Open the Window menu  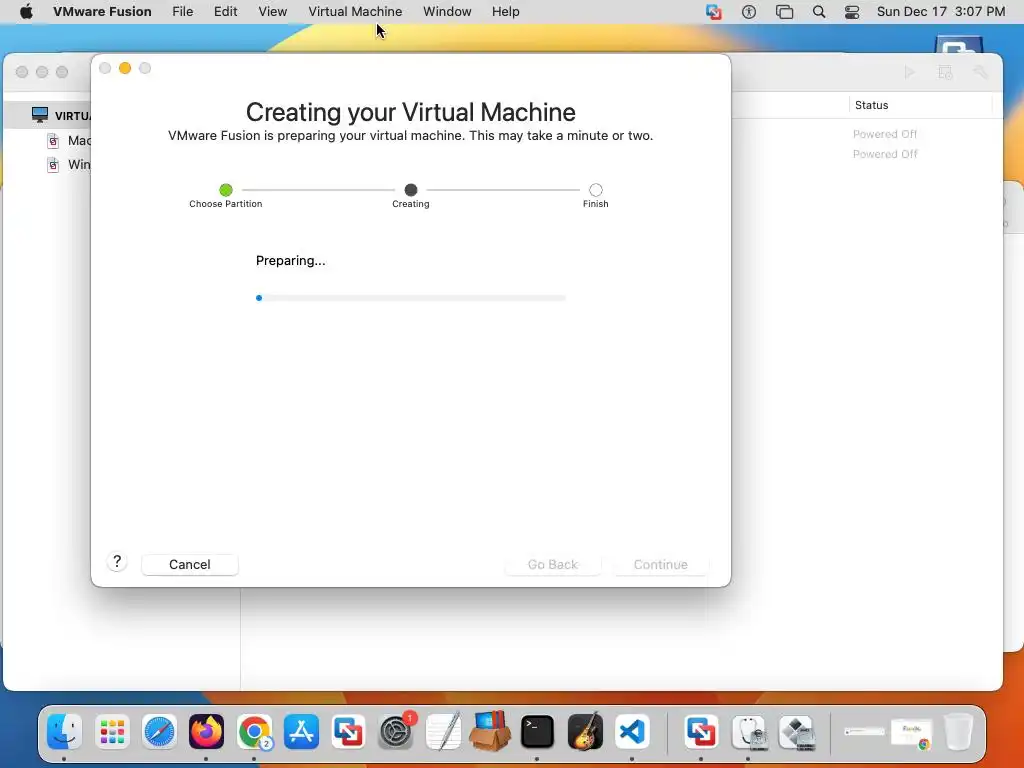[x=447, y=12]
